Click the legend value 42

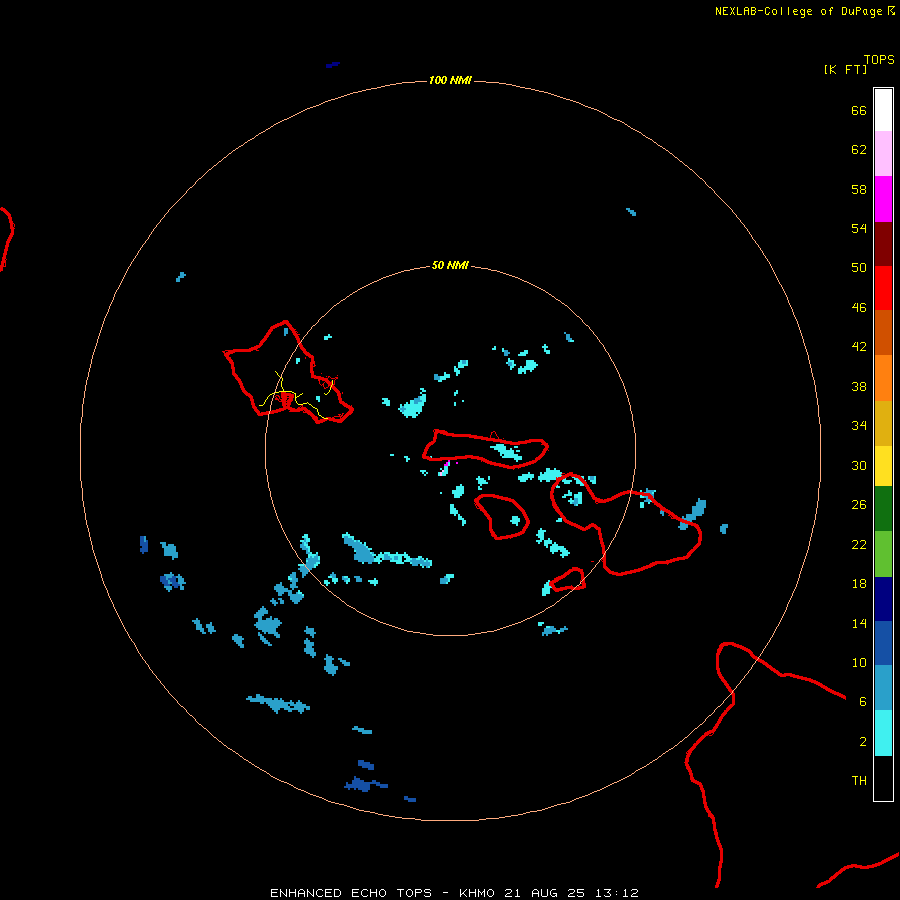coord(859,347)
